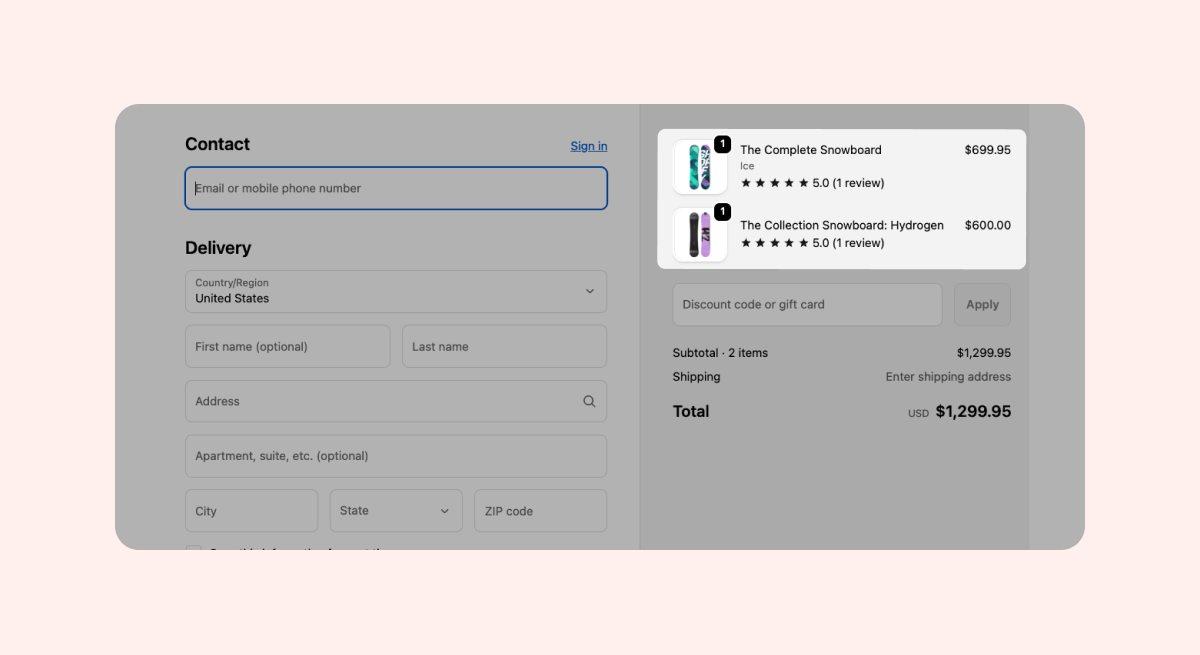Click the Discount code or gift card field

[x=806, y=304]
